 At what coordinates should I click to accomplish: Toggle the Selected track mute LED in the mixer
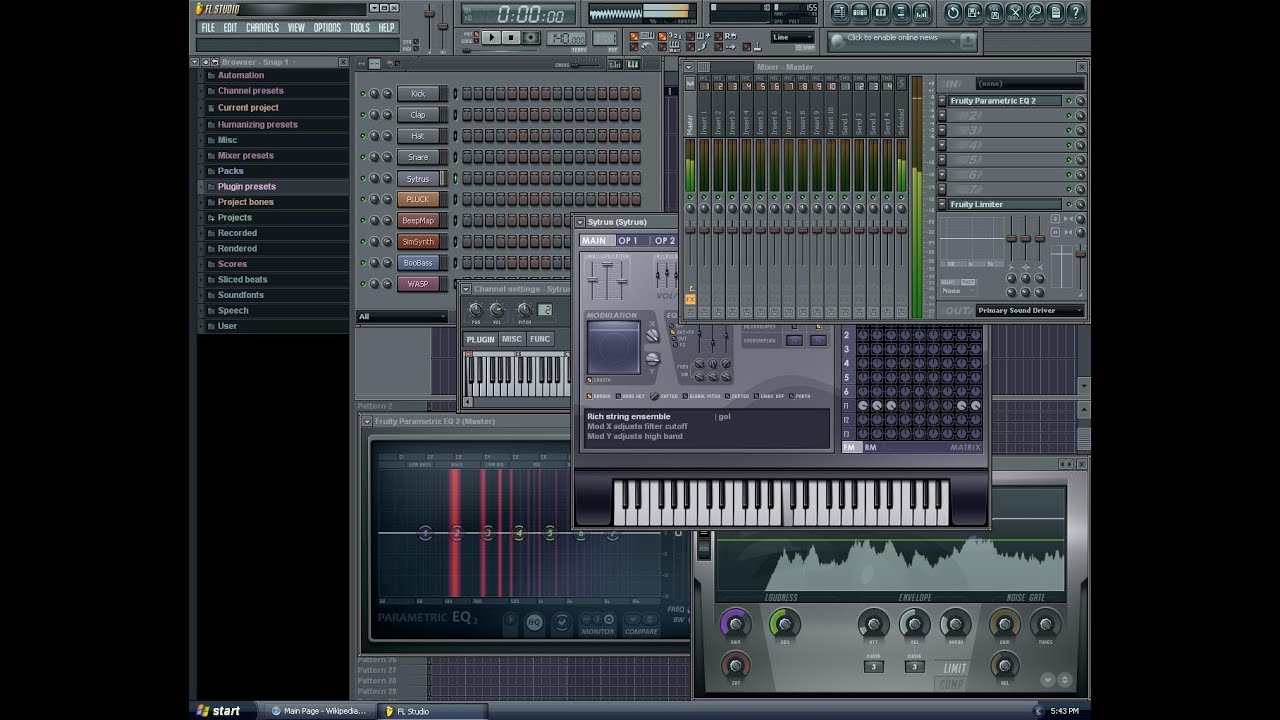[901, 197]
